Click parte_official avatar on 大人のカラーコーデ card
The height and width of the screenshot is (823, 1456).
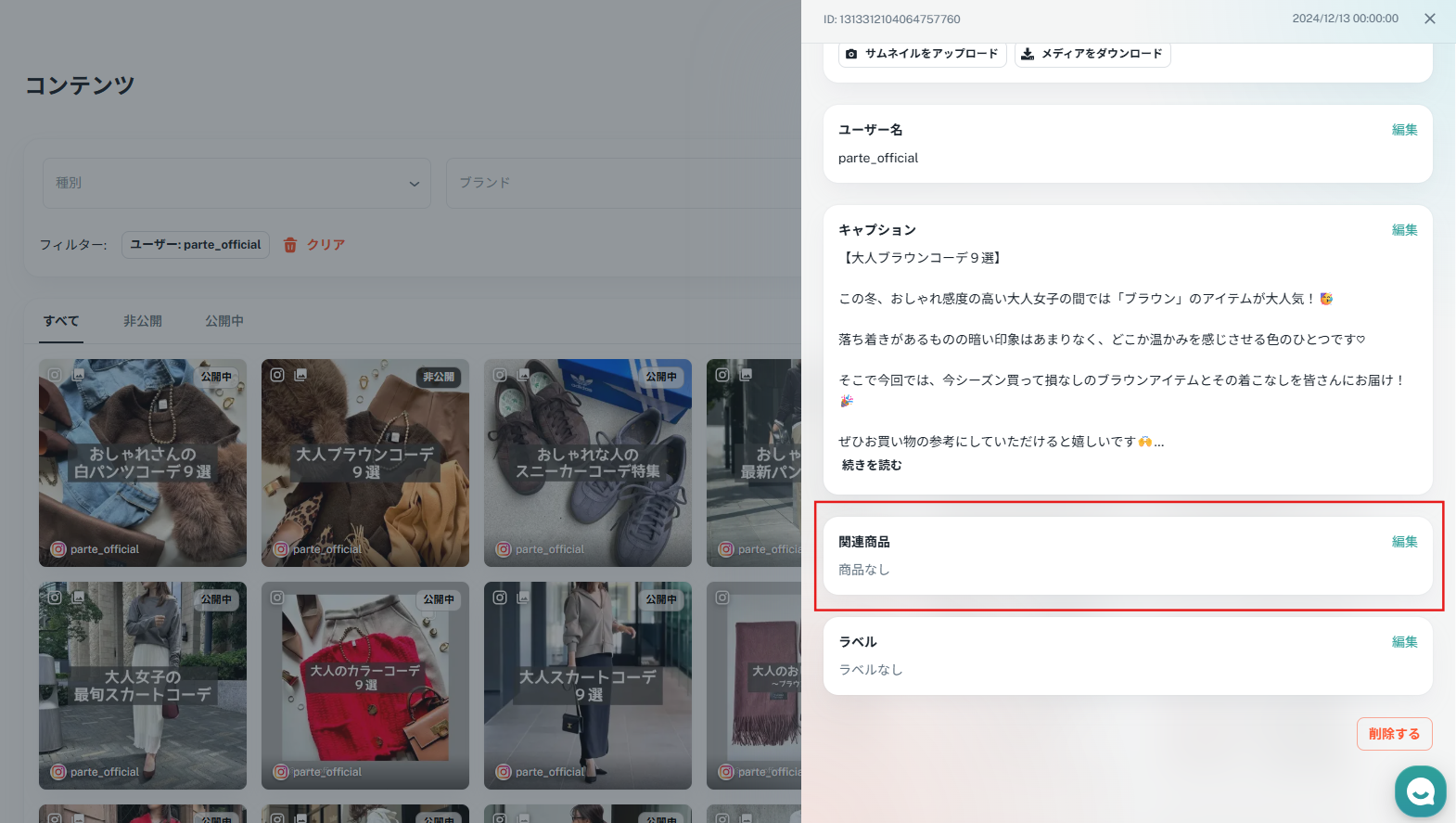click(281, 772)
